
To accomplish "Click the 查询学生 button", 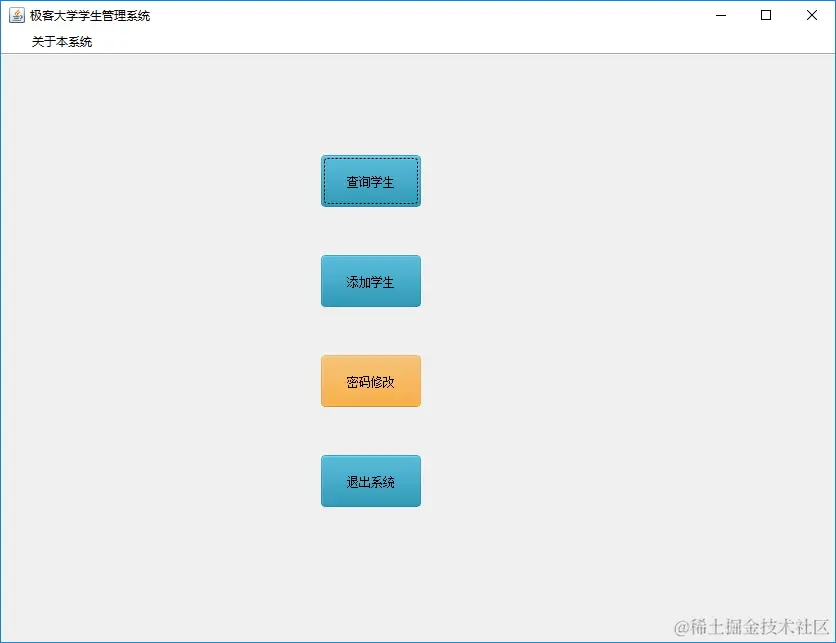I will [x=371, y=181].
